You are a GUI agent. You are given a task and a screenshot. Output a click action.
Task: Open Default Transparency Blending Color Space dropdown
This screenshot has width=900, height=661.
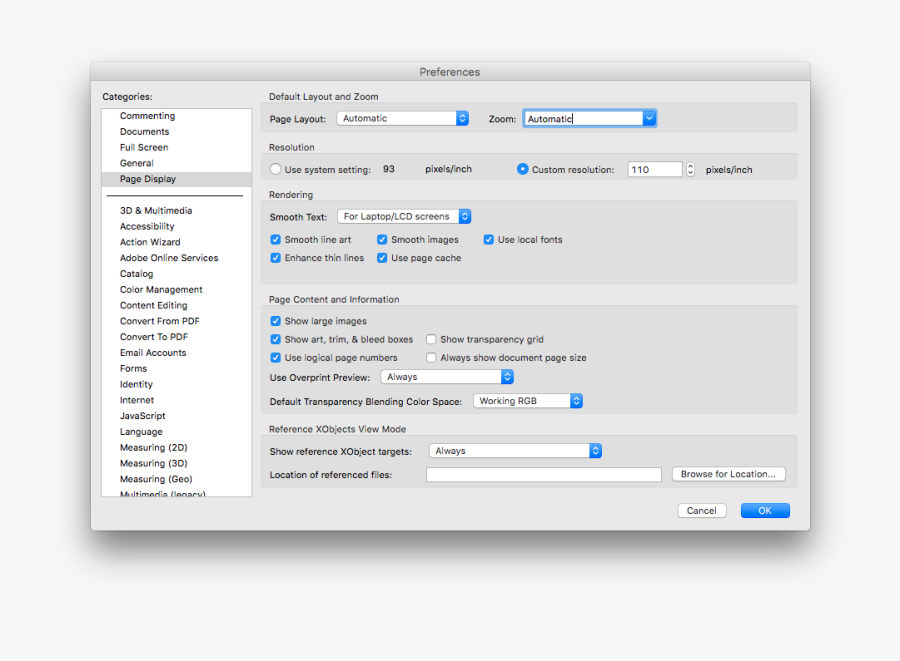tap(528, 401)
